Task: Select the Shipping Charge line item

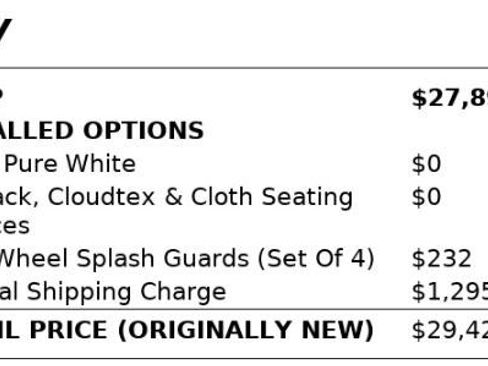Action: tap(113, 292)
